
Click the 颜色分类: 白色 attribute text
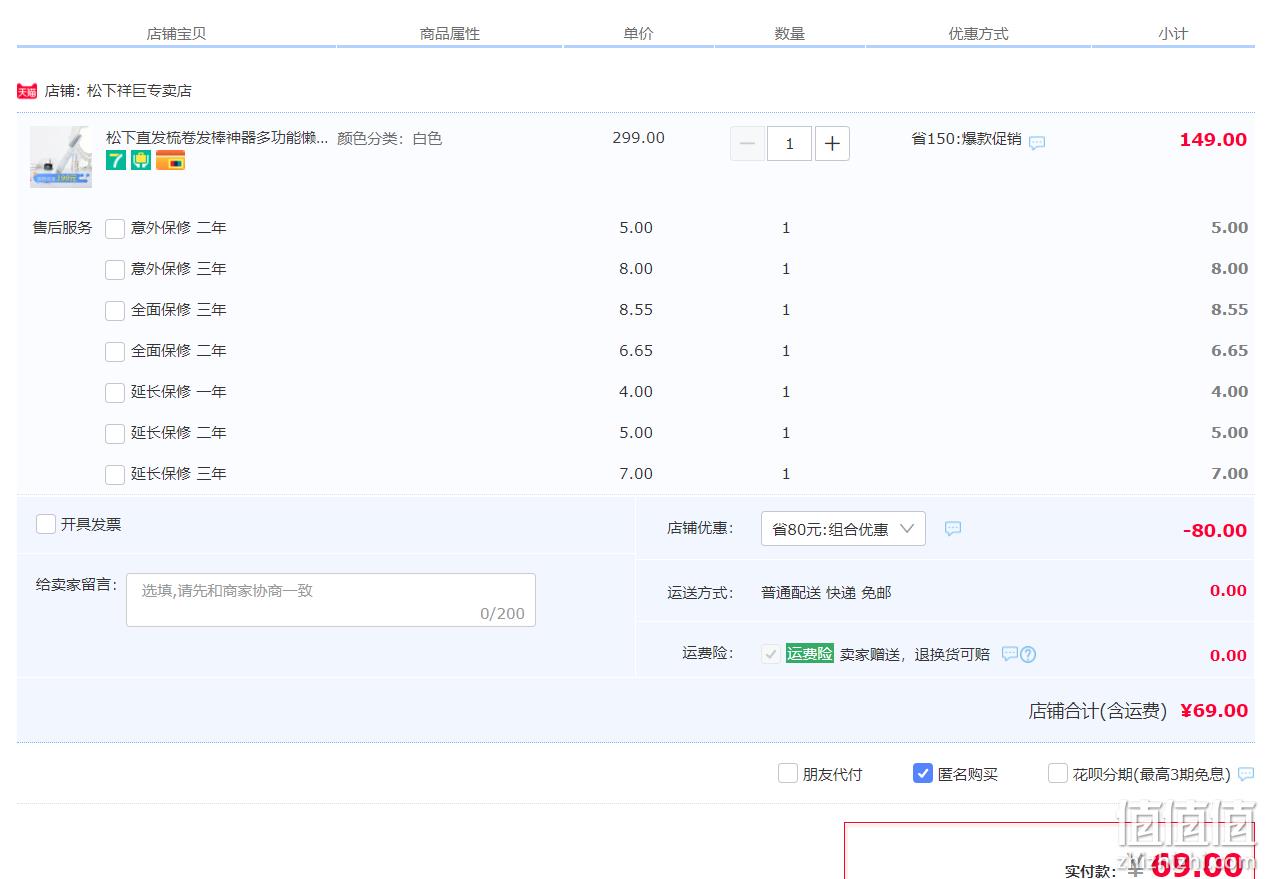[389, 139]
